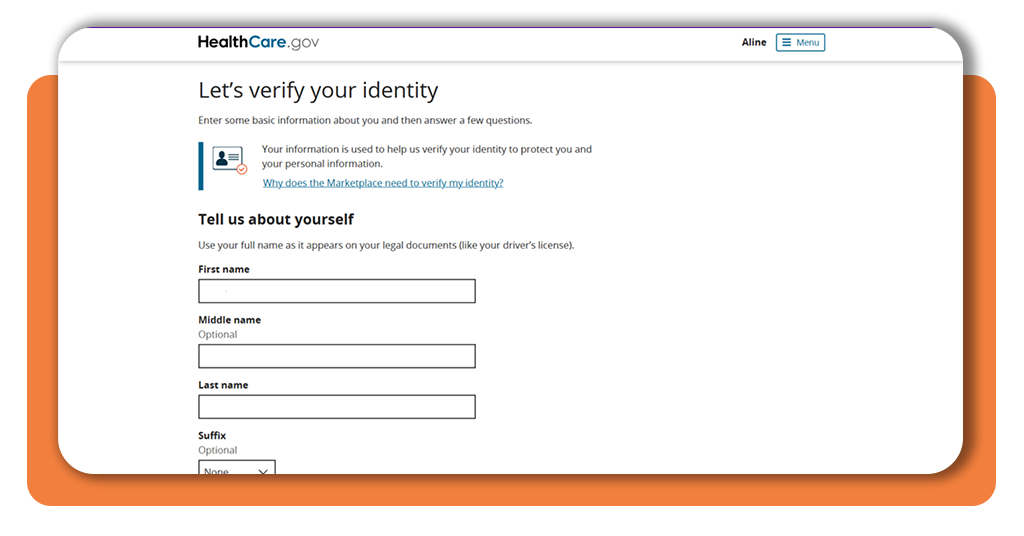Select the Middle name label
Image resolution: width=1024 pixels, height=536 pixels.
[x=229, y=320]
